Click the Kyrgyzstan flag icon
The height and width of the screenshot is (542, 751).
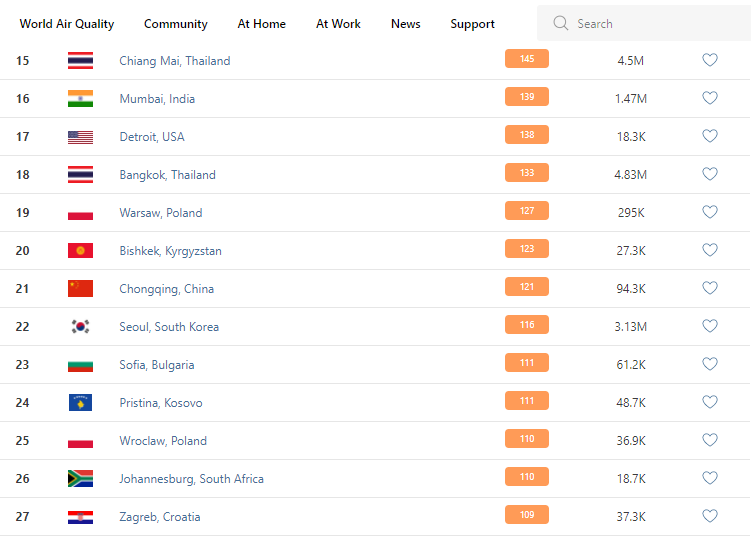click(80, 250)
